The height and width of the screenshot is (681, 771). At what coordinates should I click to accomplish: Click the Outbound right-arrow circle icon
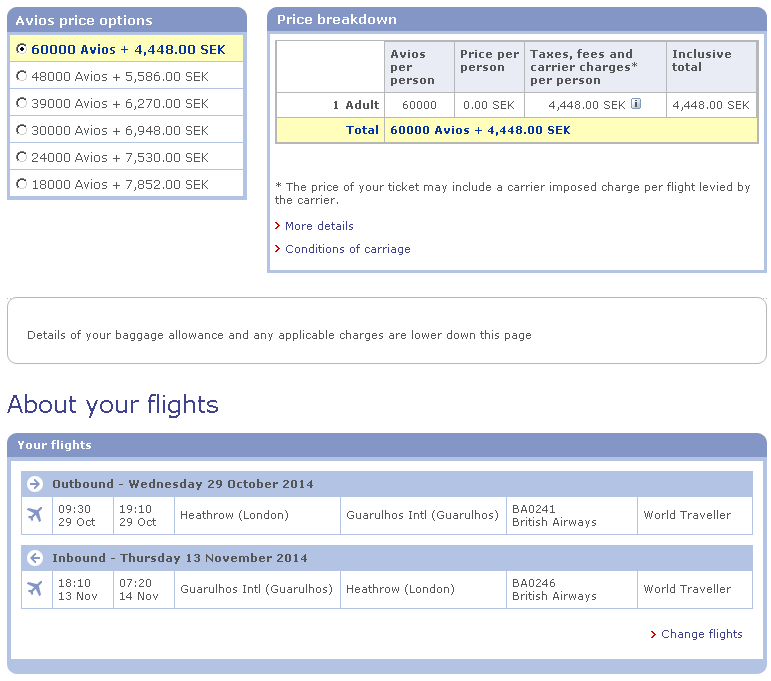[35, 484]
